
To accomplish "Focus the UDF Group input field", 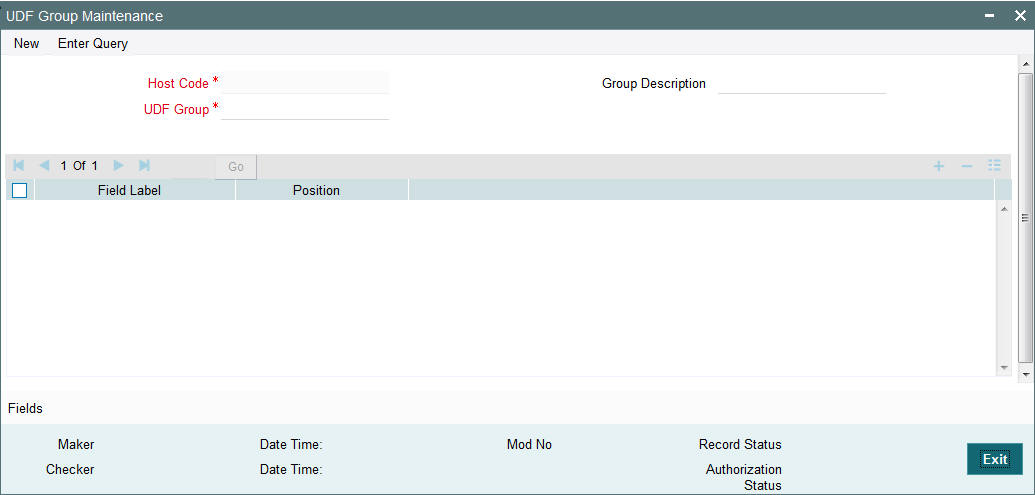I will pyautogui.click(x=305, y=109).
